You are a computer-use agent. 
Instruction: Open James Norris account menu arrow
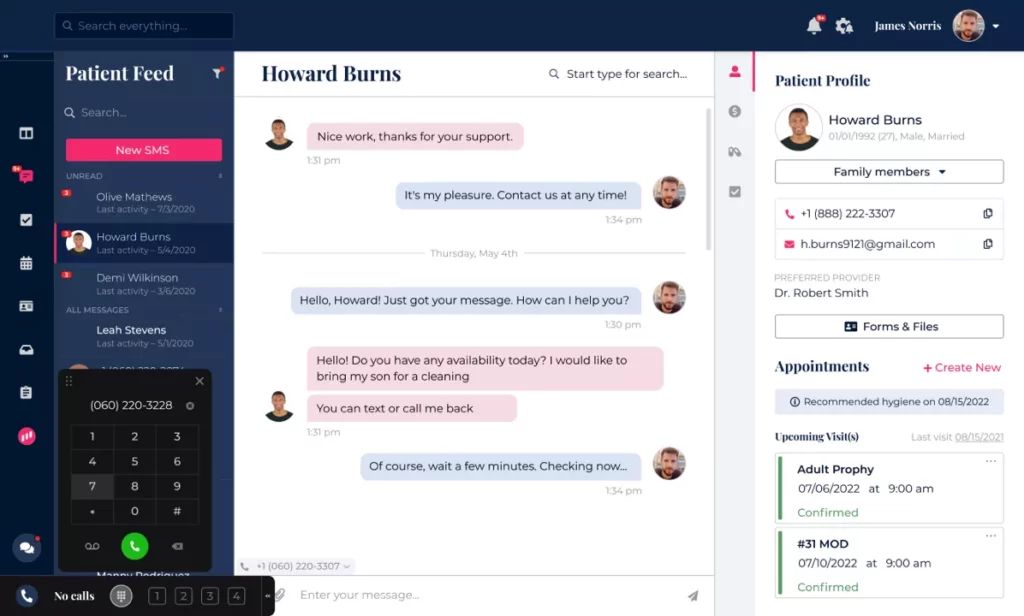[x=996, y=27]
